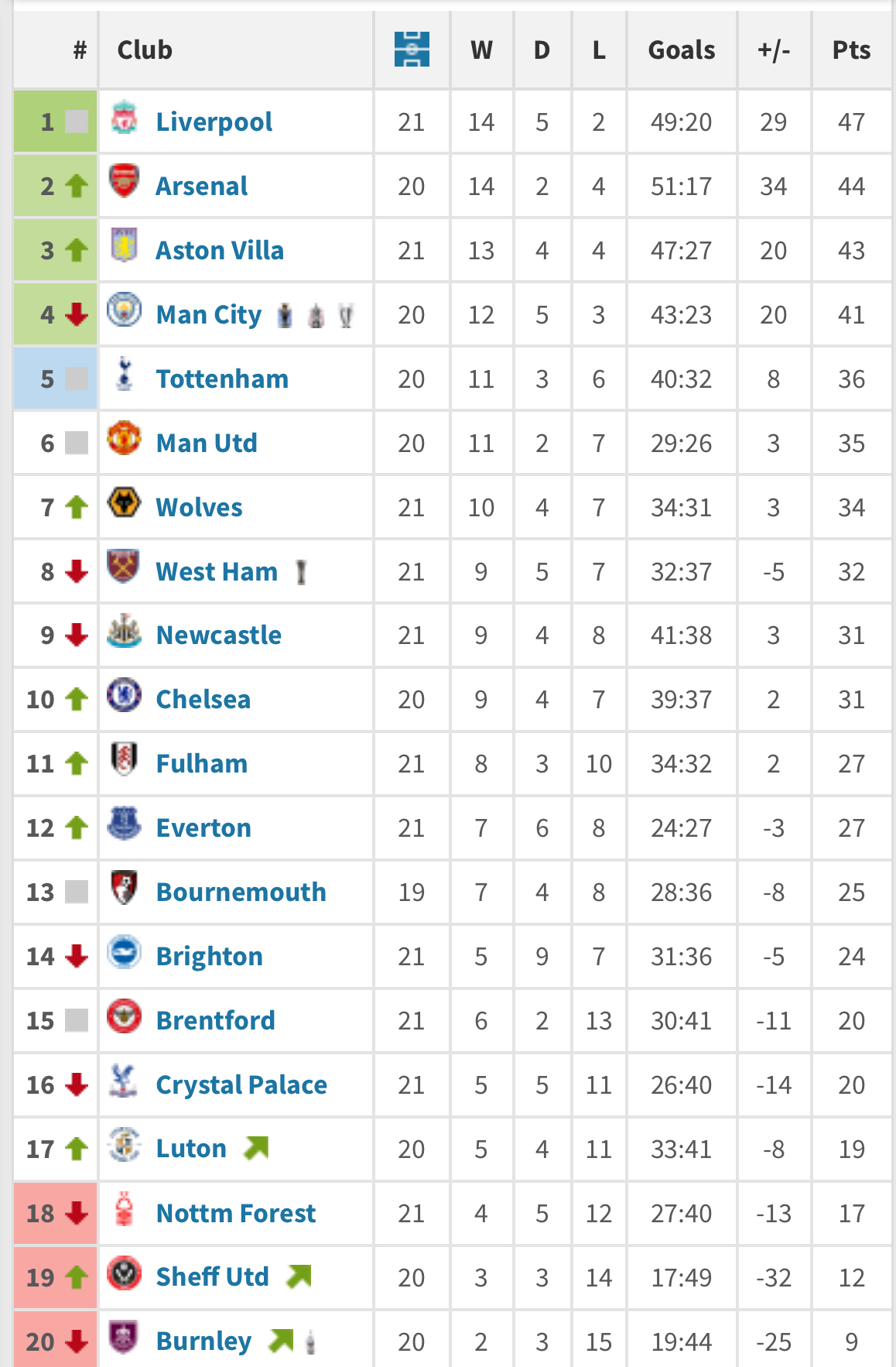The height and width of the screenshot is (1367, 896).
Task: Open the Newcastle club link
Action: [x=219, y=636]
